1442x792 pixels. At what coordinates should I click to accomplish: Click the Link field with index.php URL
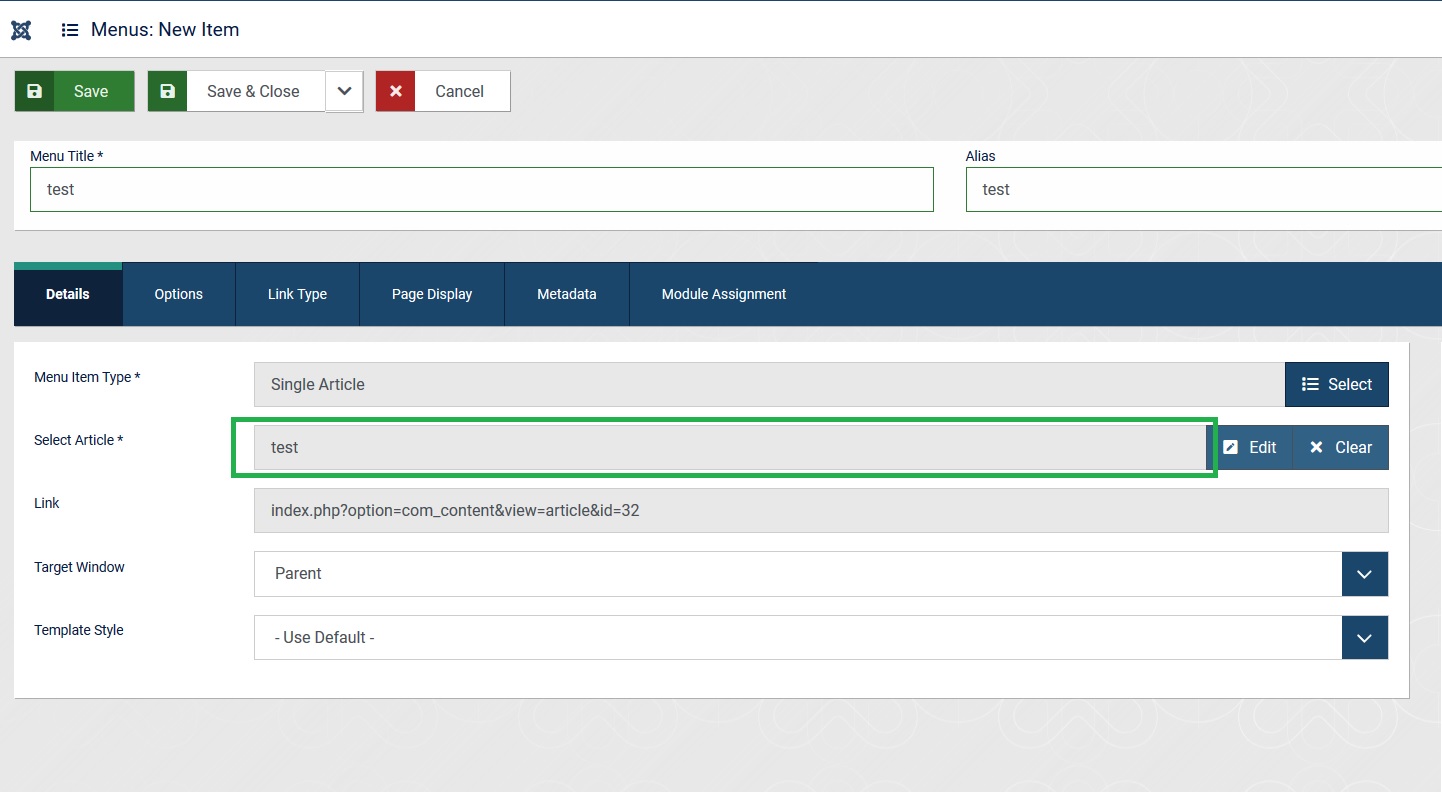(x=821, y=510)
